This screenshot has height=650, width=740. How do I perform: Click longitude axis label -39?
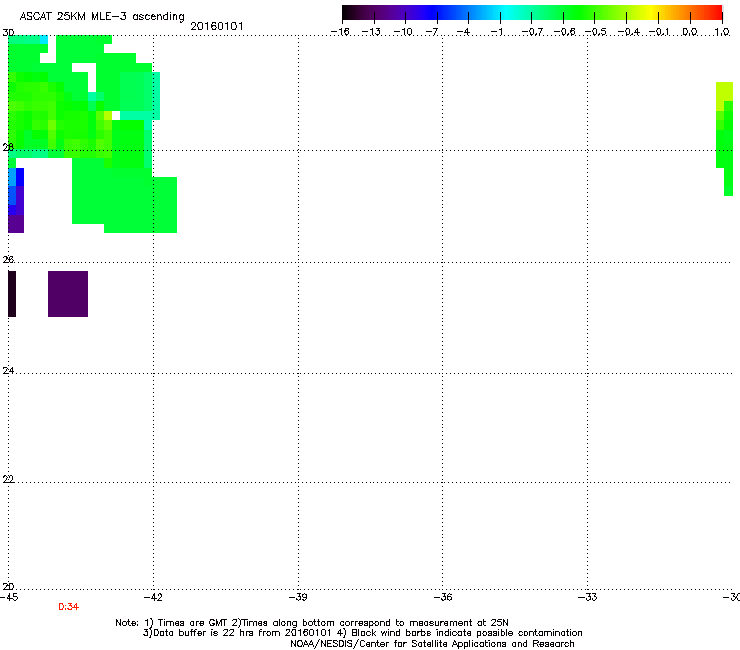click(x=298, y=597)
